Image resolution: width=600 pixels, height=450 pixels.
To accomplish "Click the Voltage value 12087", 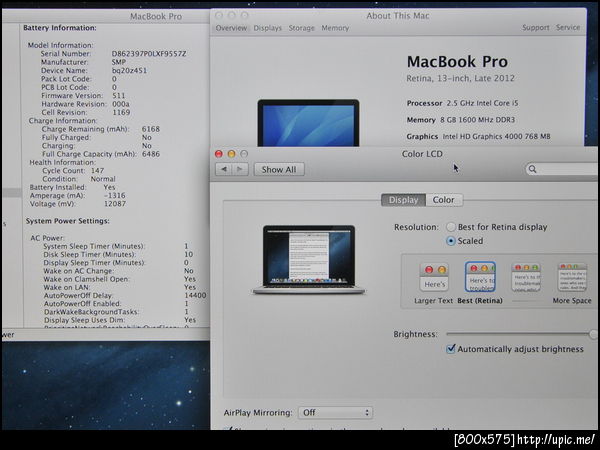I will 115,204.
